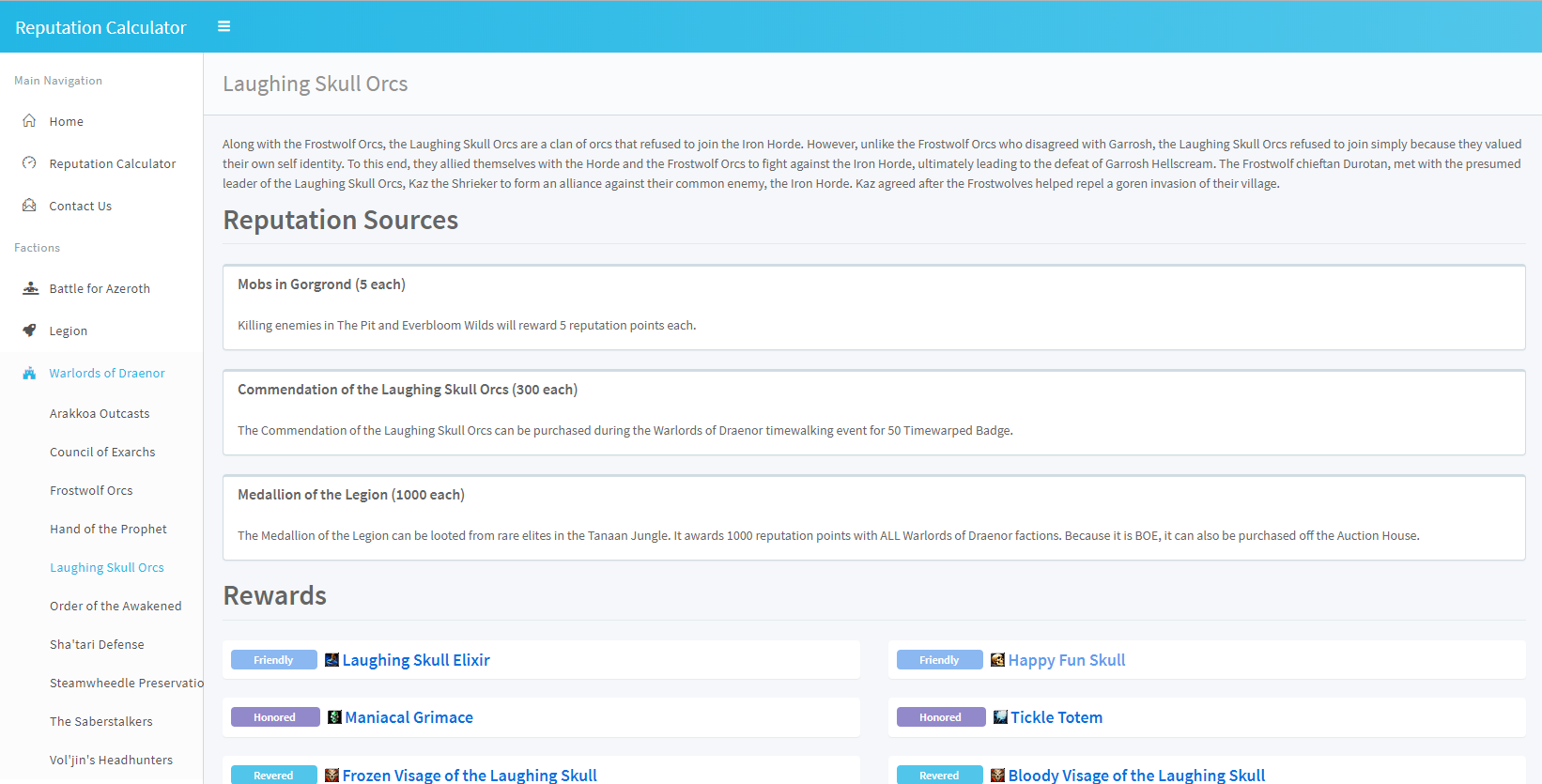Click the Legion rocket icon
This screenshot has height=784, width=1542.
point(29,330)
